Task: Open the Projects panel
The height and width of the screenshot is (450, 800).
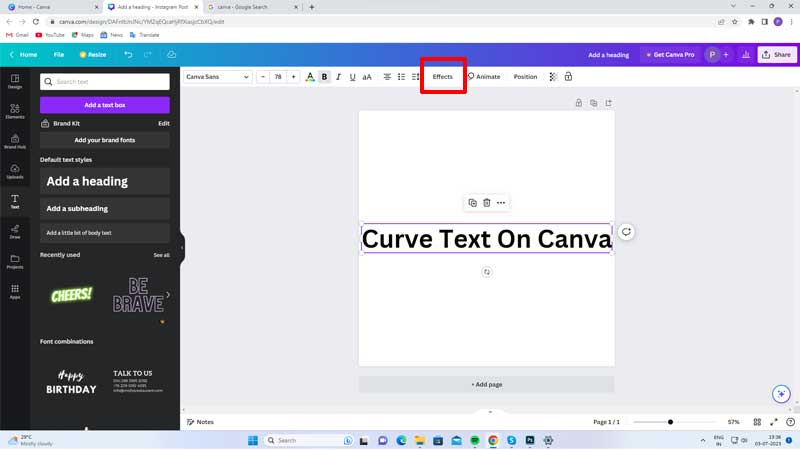Action: coord(15,262)
